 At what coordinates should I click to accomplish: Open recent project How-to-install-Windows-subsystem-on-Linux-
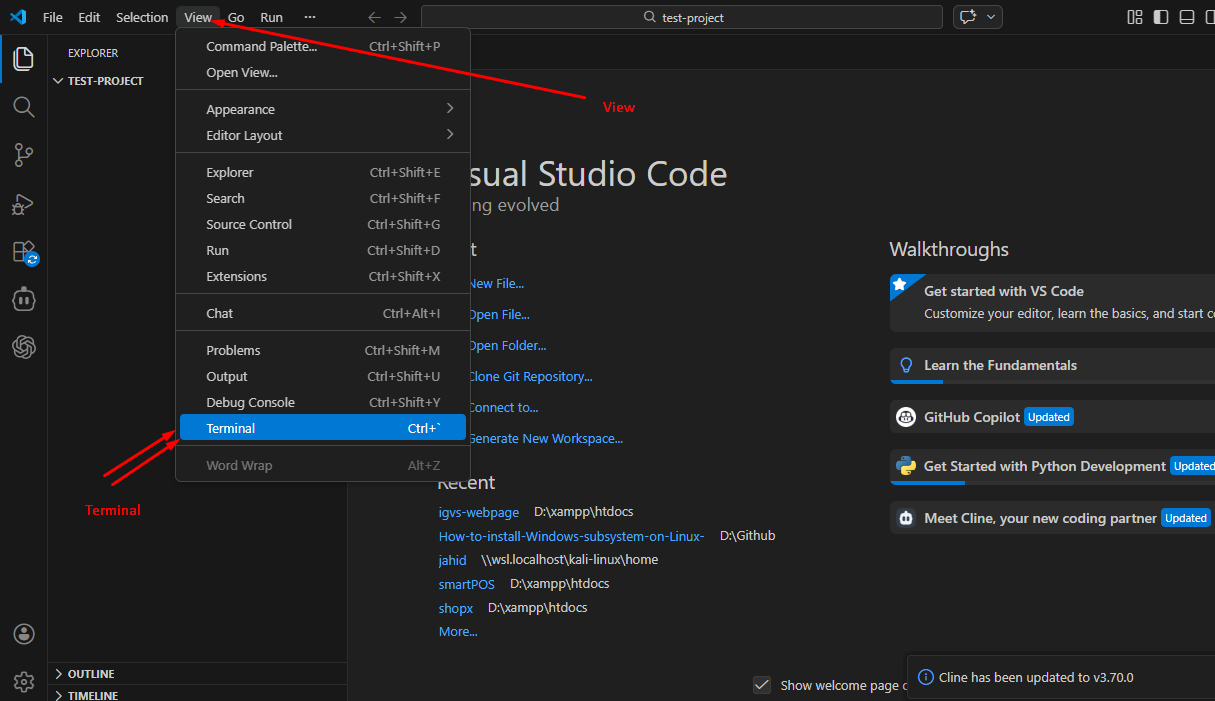pos(571,536)
